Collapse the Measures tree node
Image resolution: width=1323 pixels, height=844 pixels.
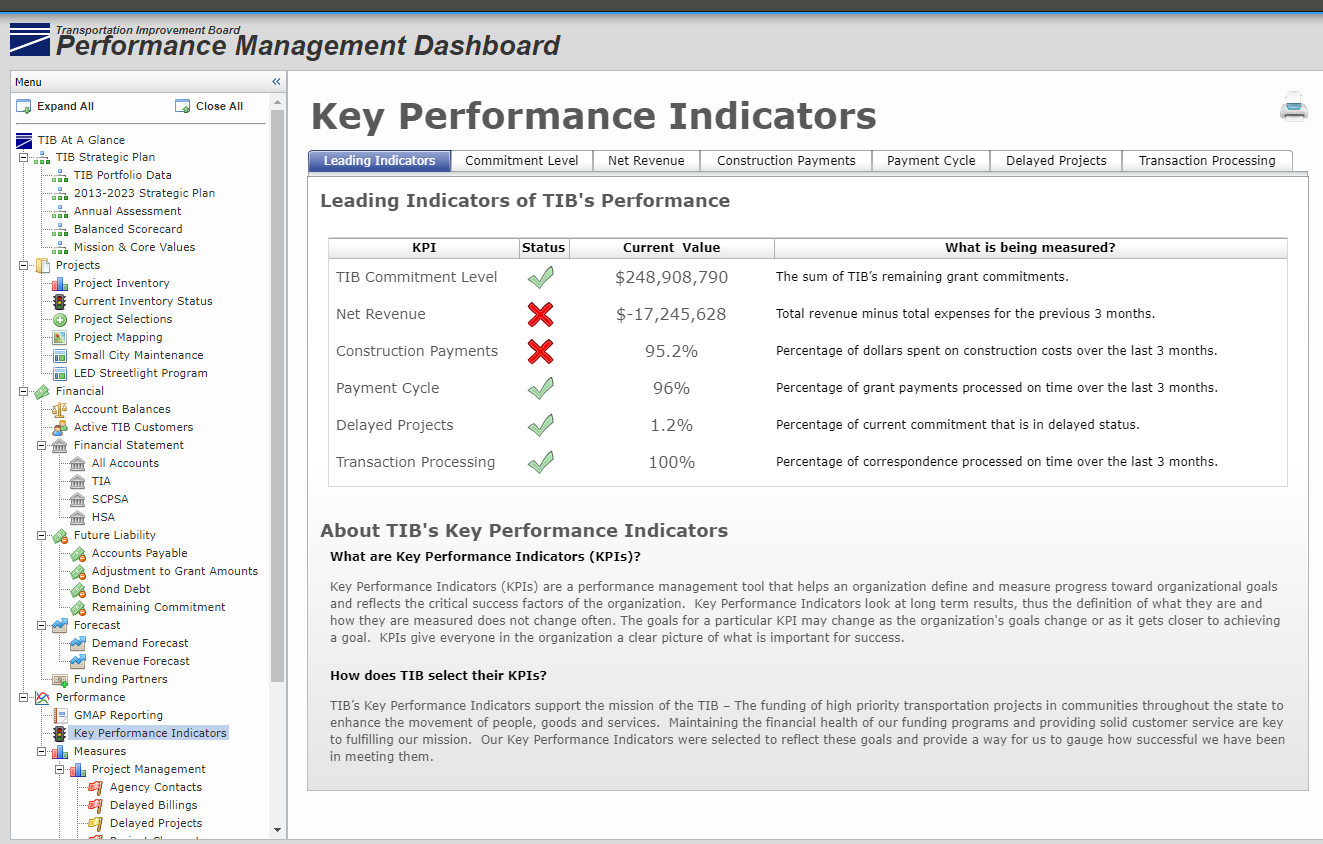pyautogui.click(x=41, y=751)
